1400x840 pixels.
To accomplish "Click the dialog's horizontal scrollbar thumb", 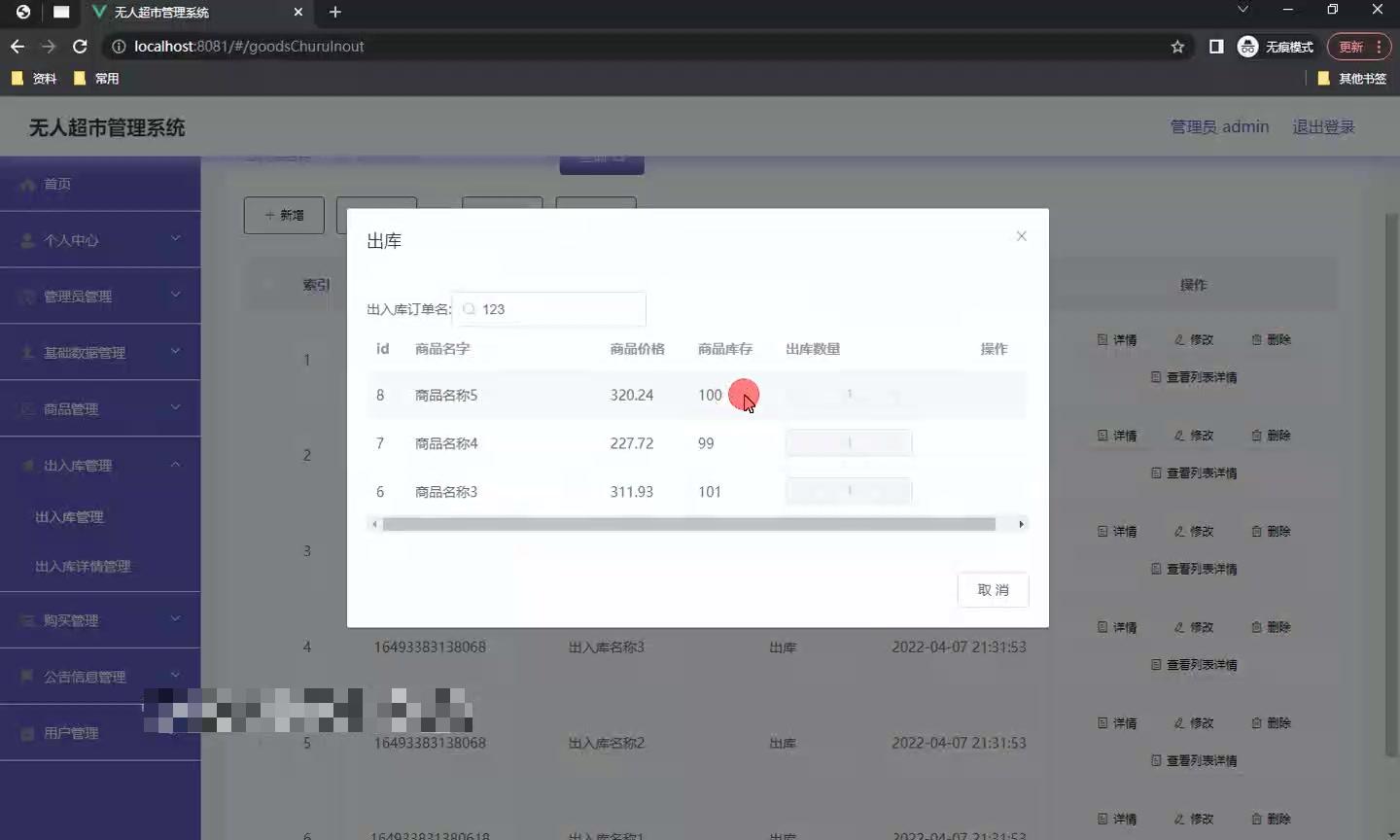I will tap(689, 524).
